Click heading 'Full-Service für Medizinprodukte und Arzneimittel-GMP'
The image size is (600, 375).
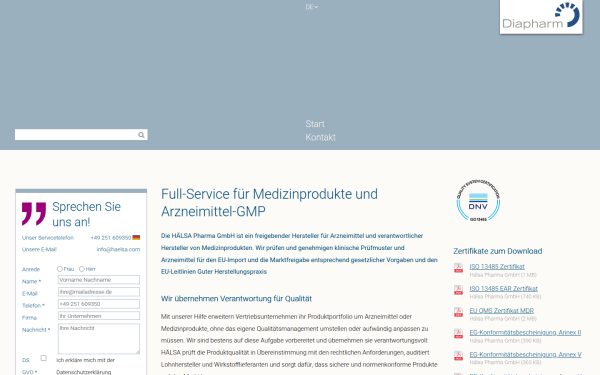coord(269,202)
